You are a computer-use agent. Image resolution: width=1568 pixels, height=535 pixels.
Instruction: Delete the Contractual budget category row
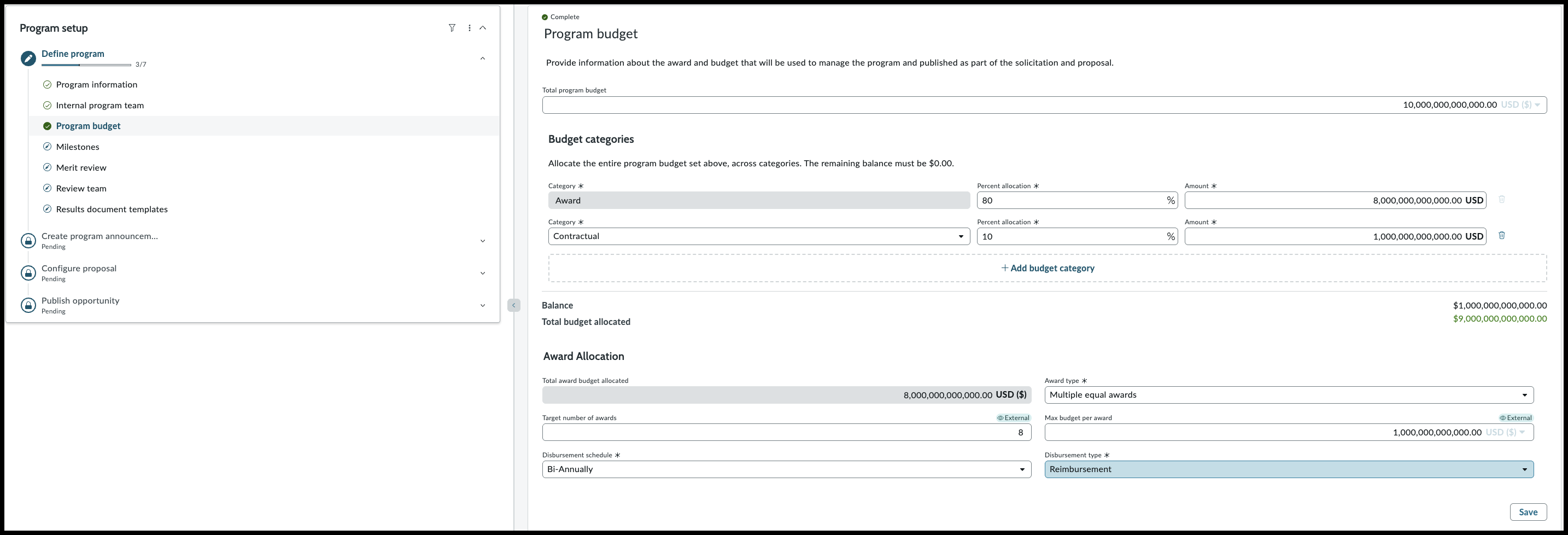point(1502,235)
